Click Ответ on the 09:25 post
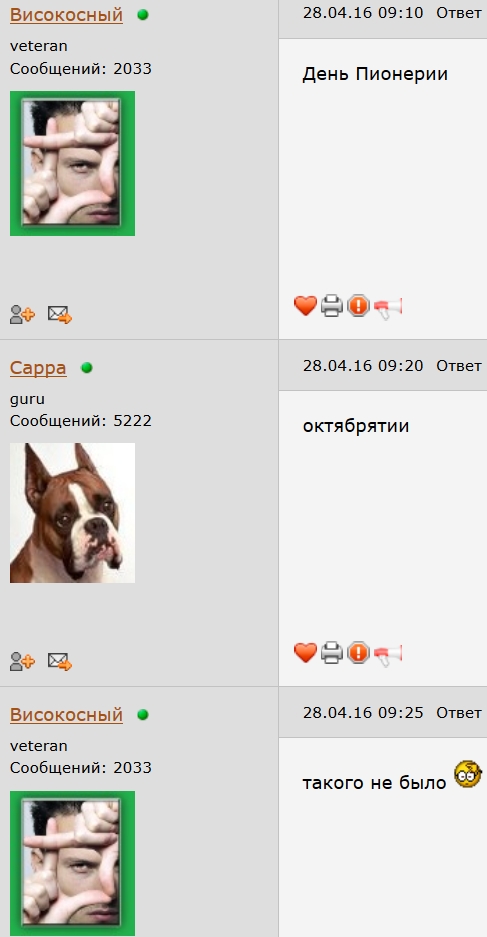Screen dimensions: 487x937 458,712
